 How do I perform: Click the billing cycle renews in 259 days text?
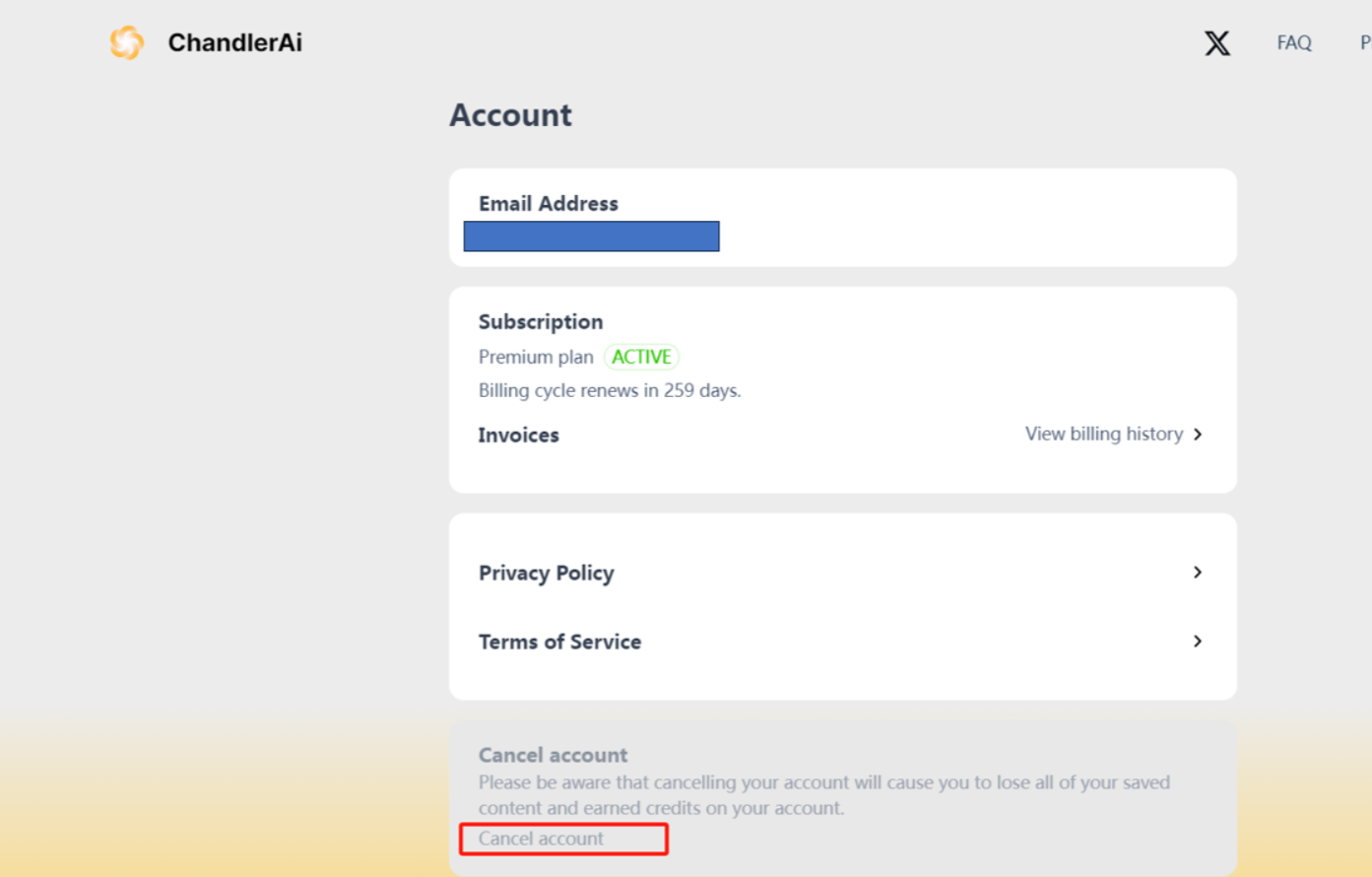(610, 390)
